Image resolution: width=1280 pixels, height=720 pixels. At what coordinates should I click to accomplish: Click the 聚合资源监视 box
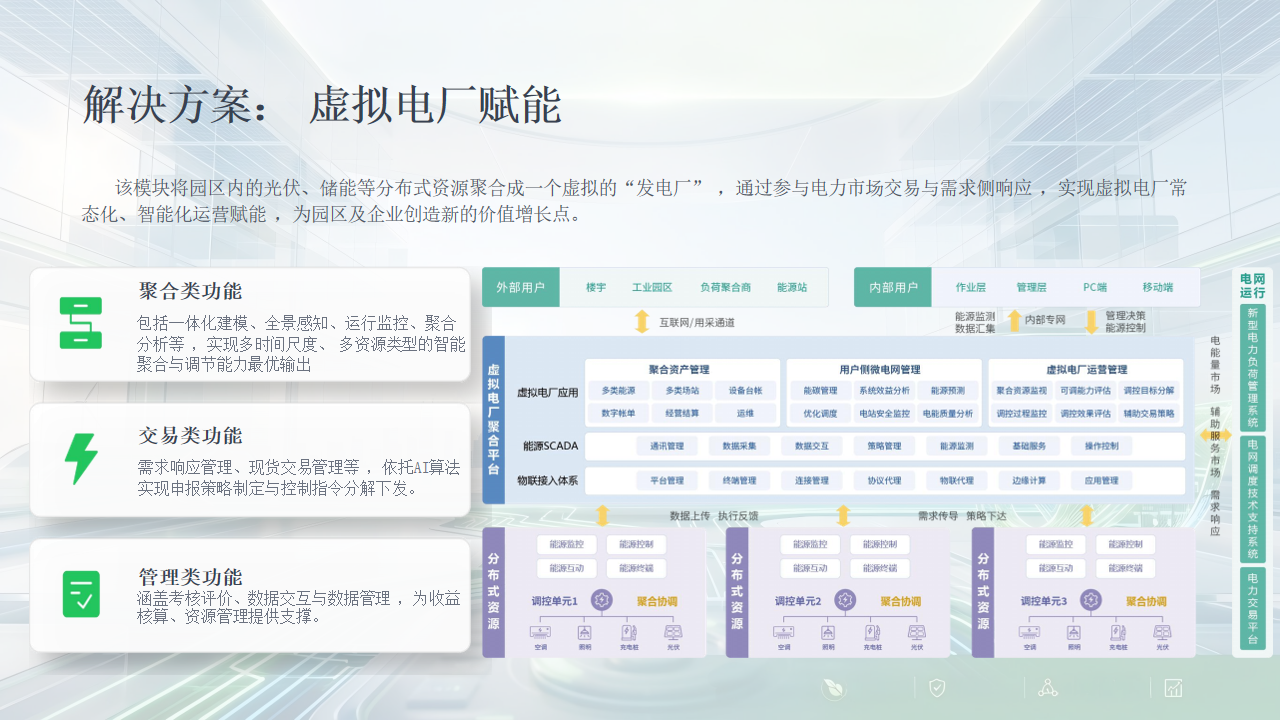[x=1022, y=391]
